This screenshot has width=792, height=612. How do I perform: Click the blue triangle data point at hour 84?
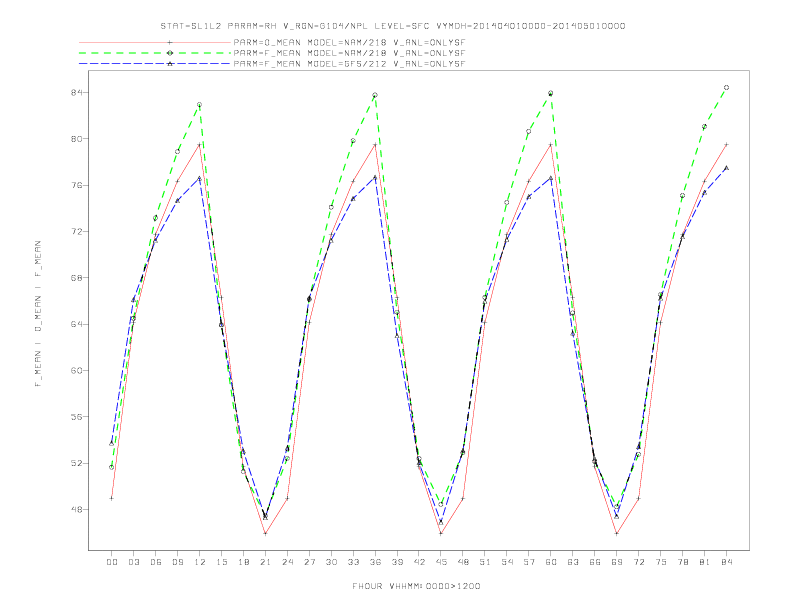(x=726, y=168)
